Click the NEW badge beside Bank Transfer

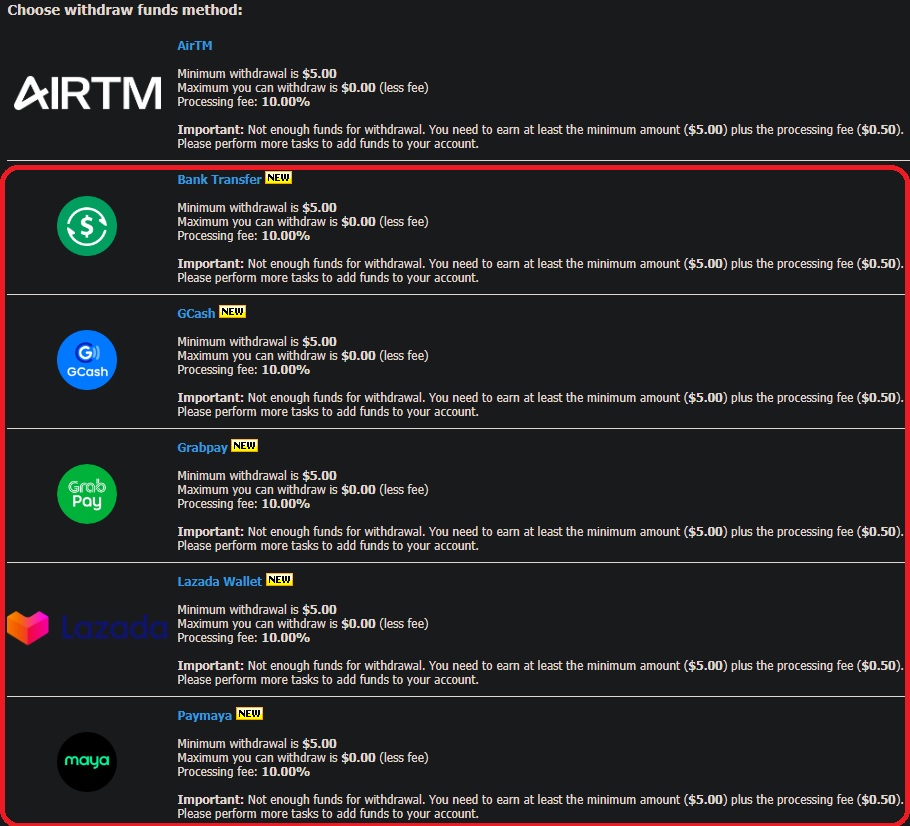coord(279,178)
